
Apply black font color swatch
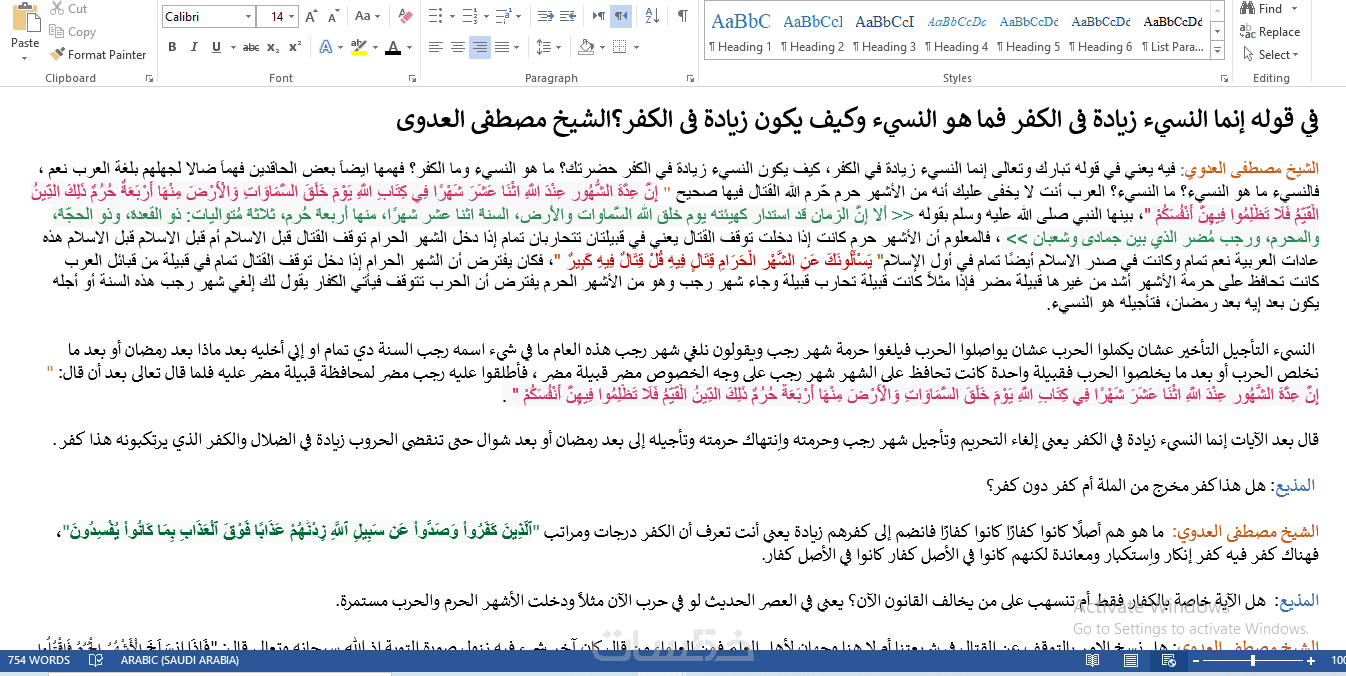point(393,47)
